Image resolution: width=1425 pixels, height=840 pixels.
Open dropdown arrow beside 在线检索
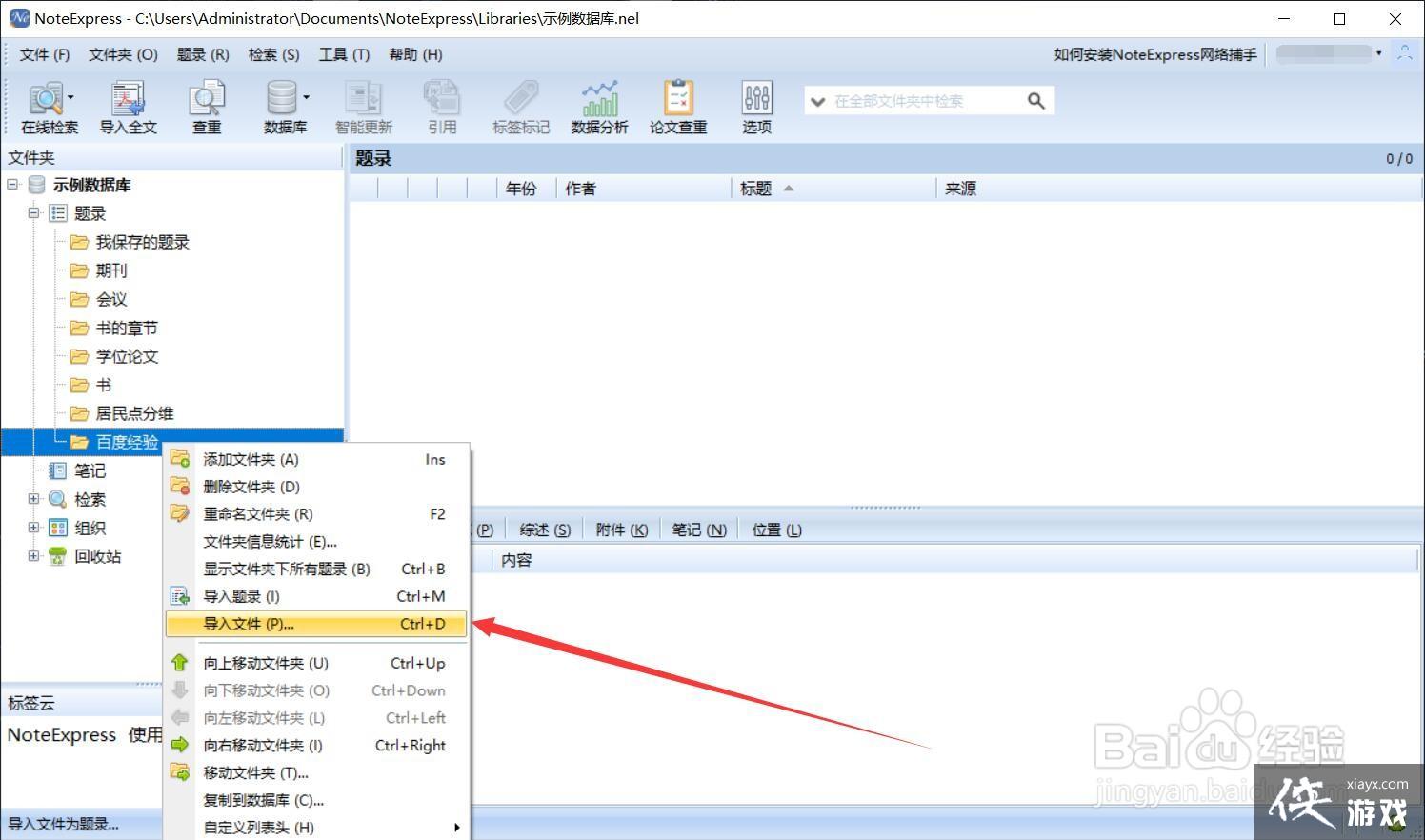tap(70, 97)
